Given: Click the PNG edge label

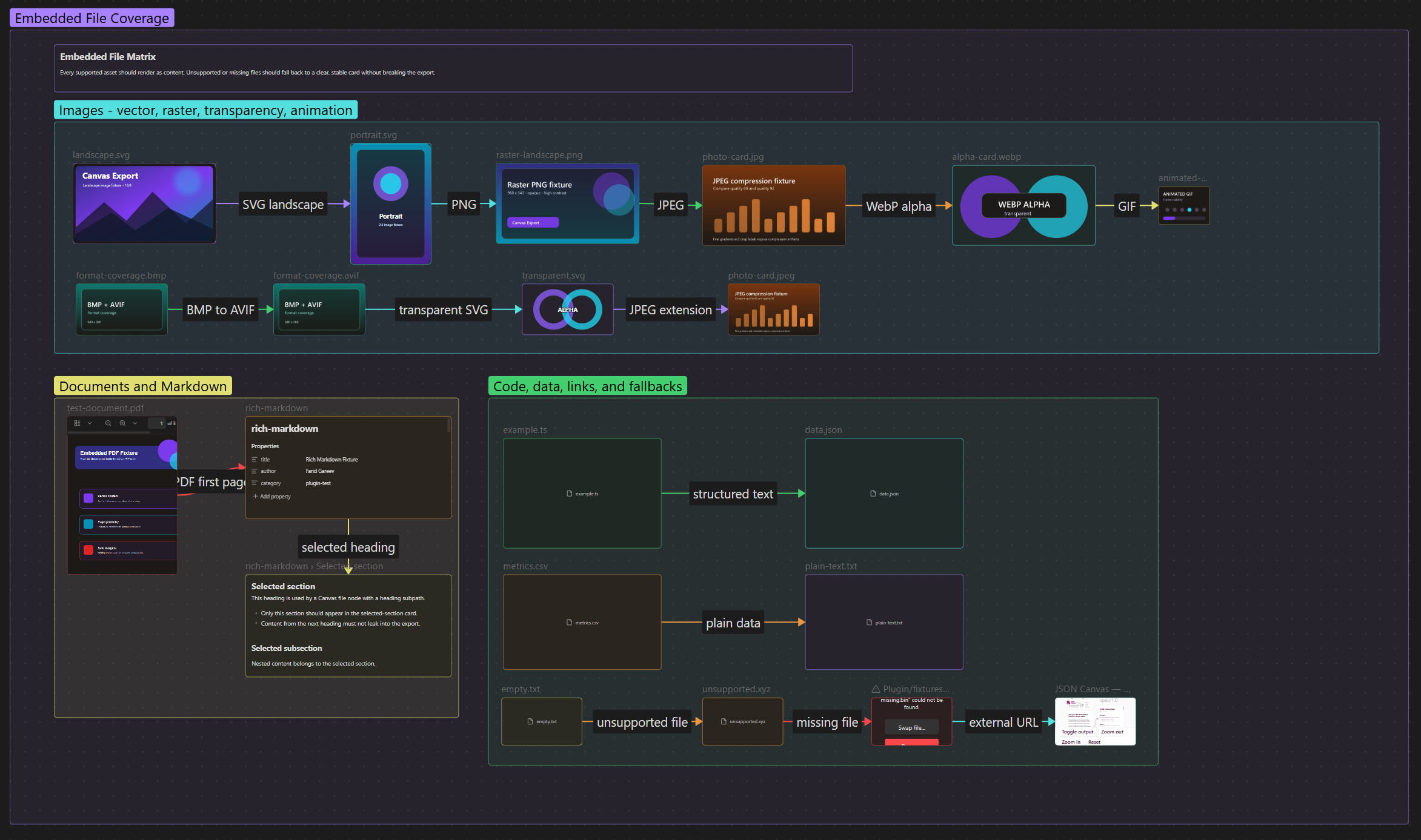Looking at the screenshot, I should pyautogui.click(x=464, y=205).
